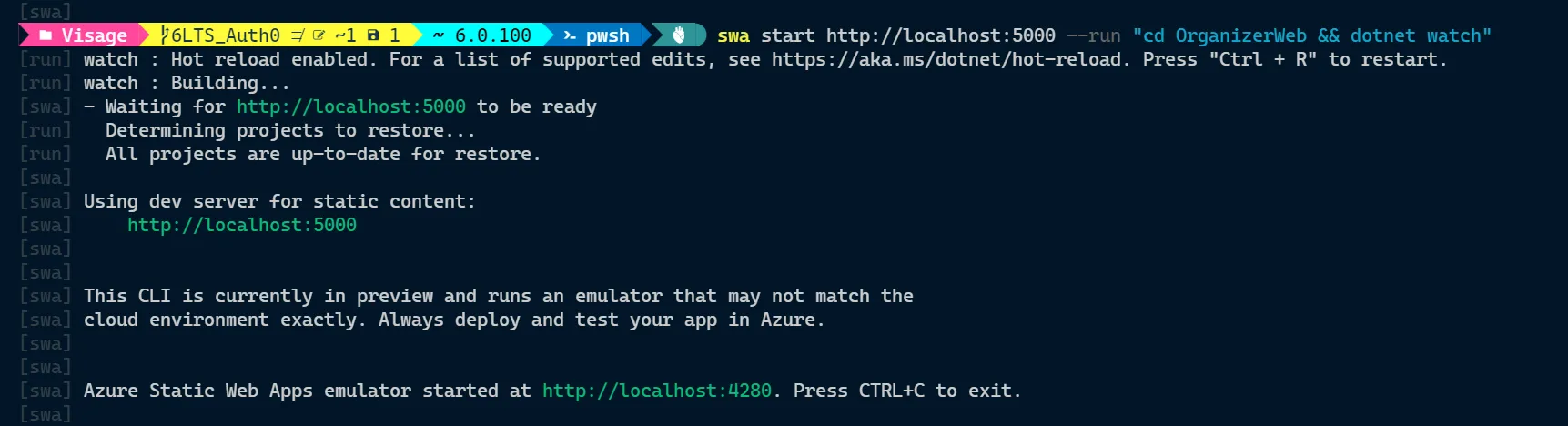Click the pencil edit icon in the git segment
This screenshot has height=426, width=1568.
click(x=319, y=35)
